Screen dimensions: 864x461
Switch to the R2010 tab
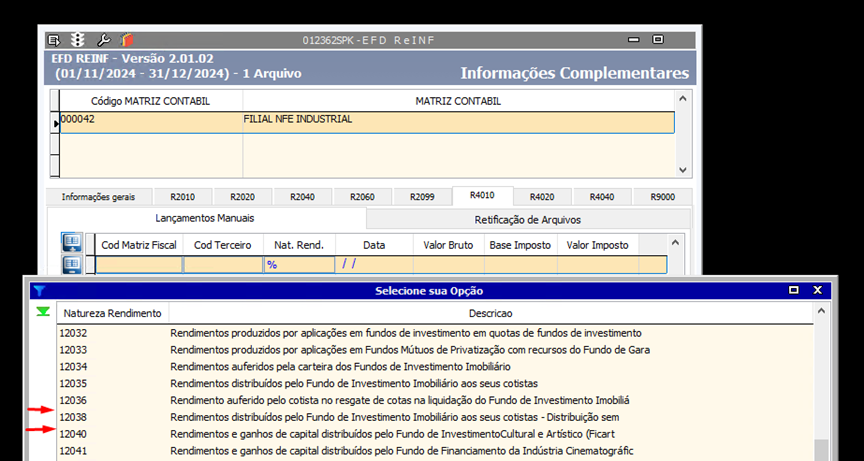(x=182, y=197)
